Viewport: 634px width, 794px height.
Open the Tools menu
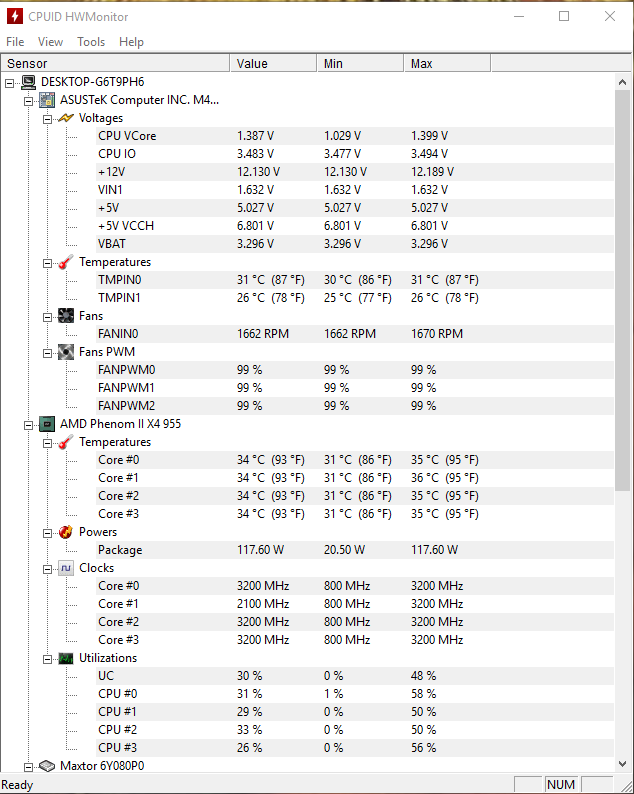click(x=91, y=42)
